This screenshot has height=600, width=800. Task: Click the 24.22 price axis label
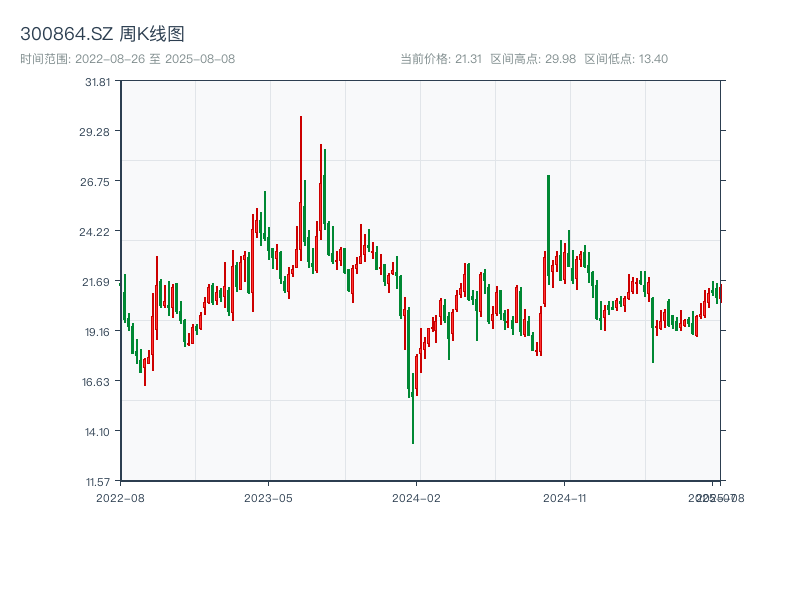tap(96, 232)
